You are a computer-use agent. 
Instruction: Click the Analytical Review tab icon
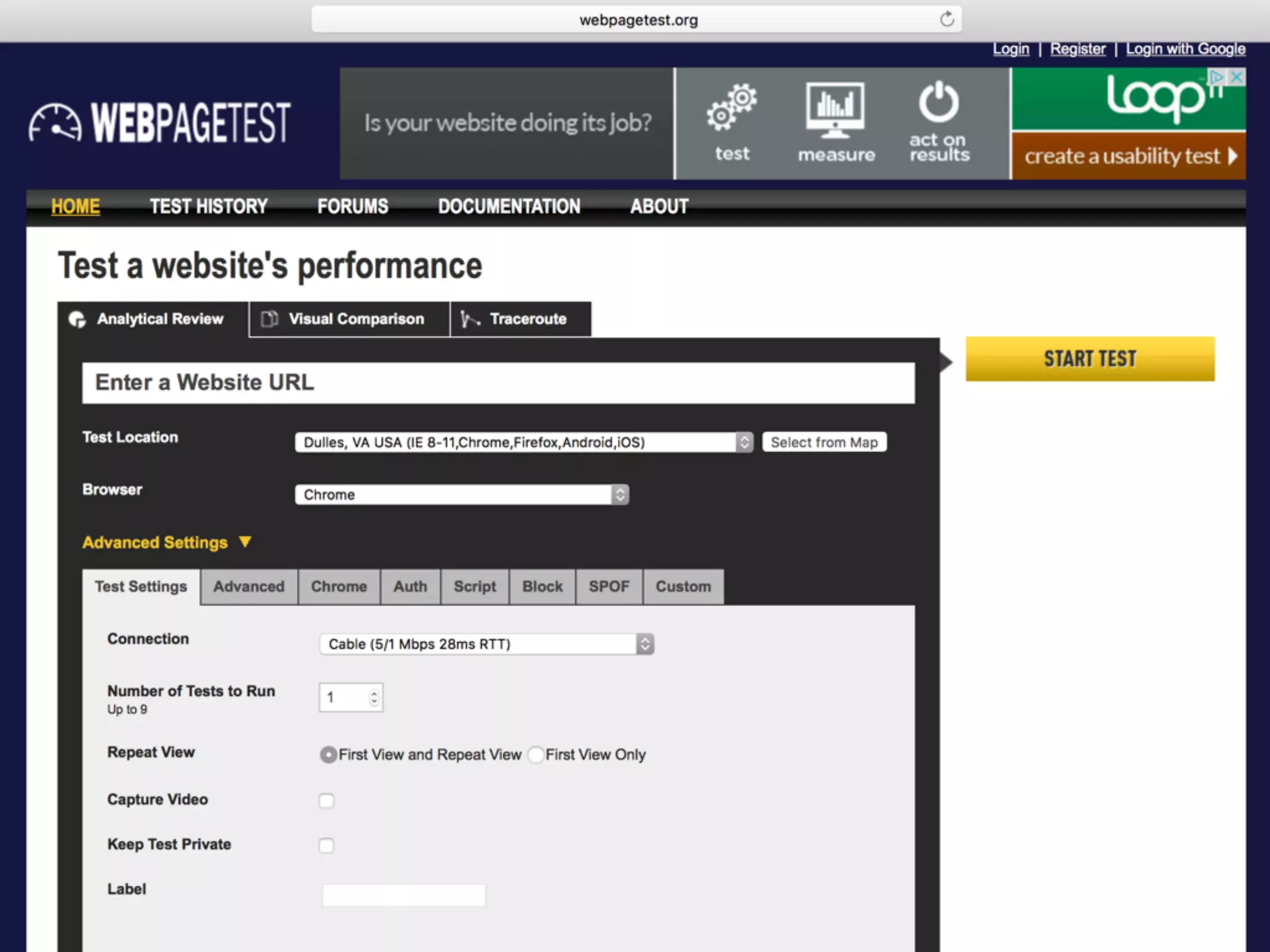point(78,319)
